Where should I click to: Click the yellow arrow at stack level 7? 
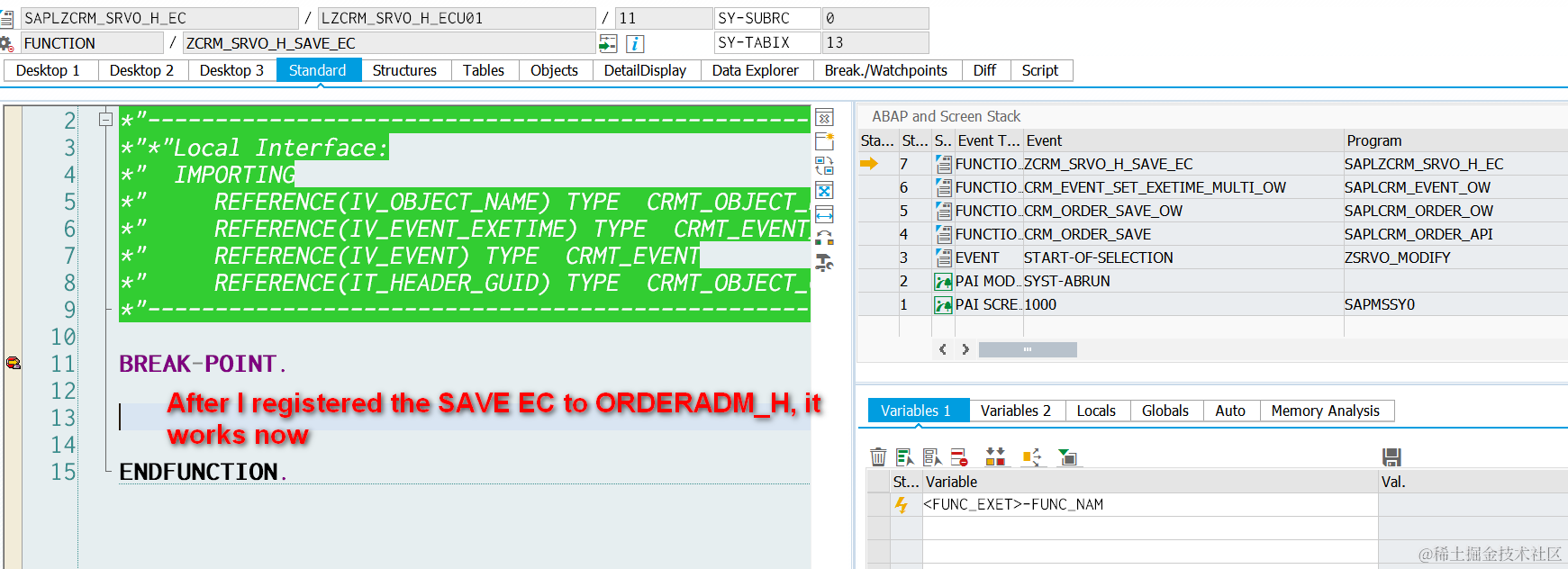(869, 163)
